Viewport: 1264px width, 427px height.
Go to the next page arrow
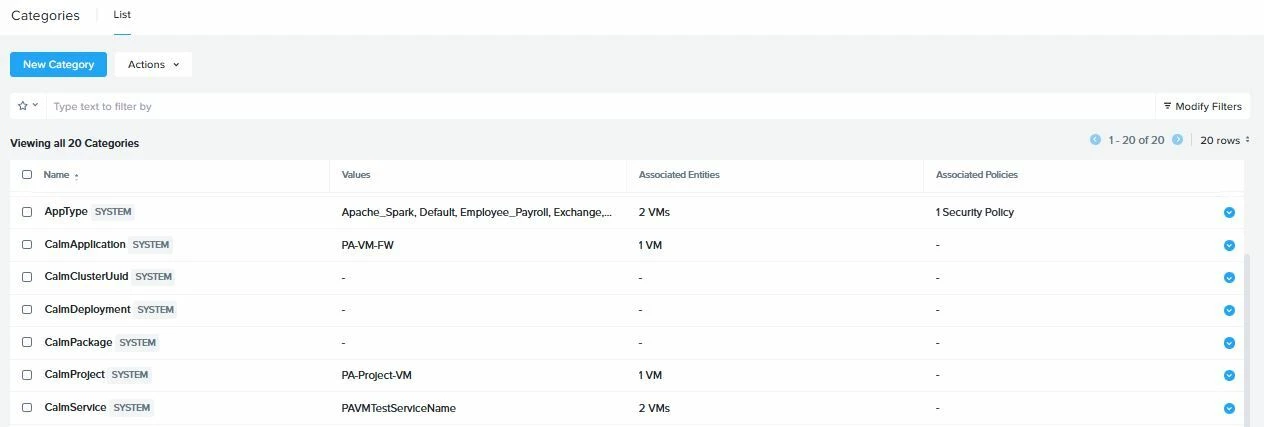pos(1178,140)
